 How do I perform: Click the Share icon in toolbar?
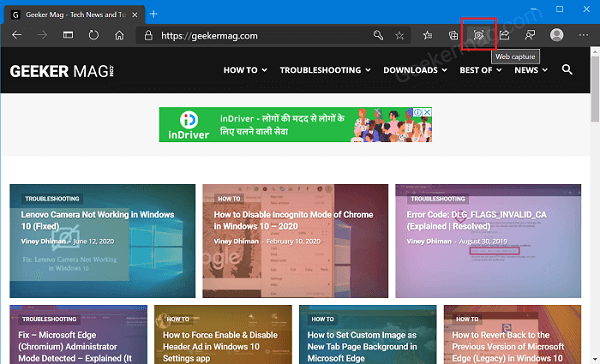click(504, 35)
